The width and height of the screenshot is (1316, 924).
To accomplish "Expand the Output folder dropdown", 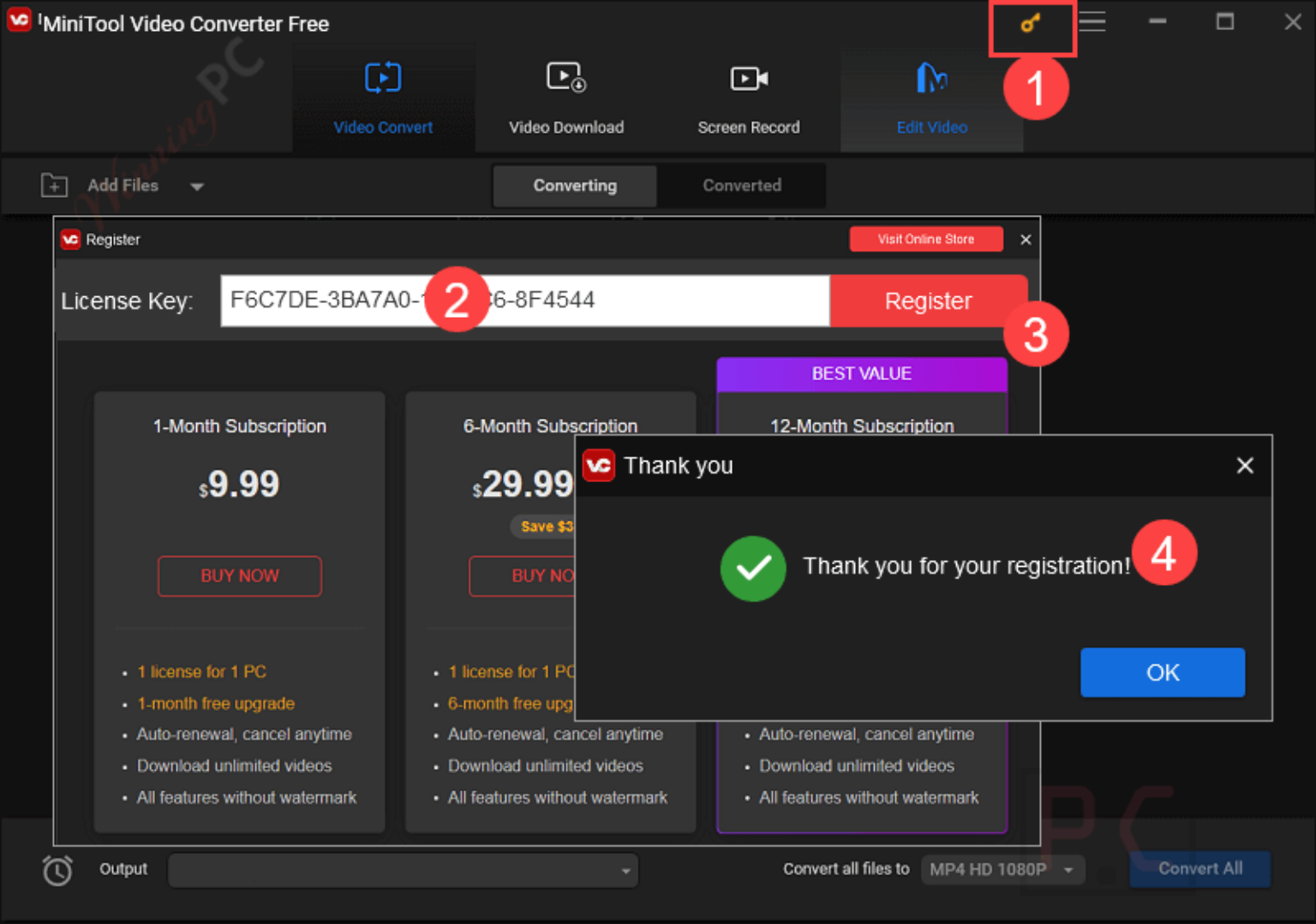I will [624, 870].
